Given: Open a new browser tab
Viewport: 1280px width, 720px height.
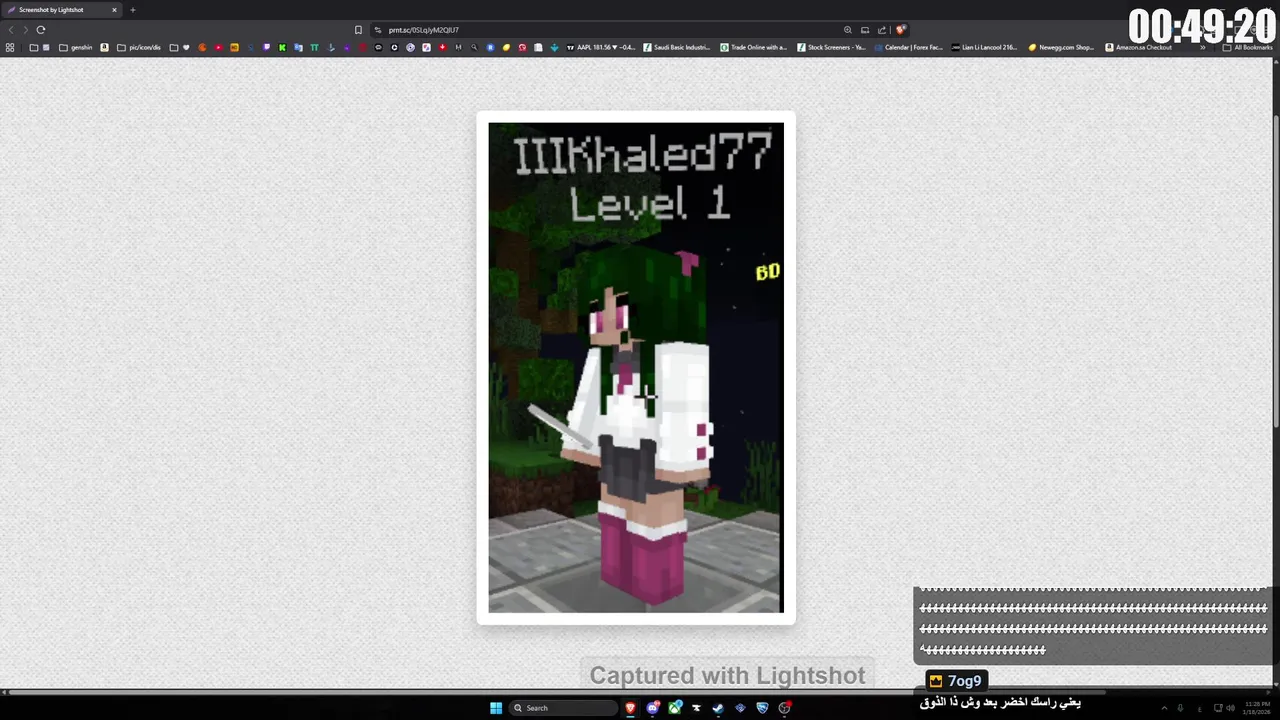Looking at the screenshot, I should pos(133,10).
